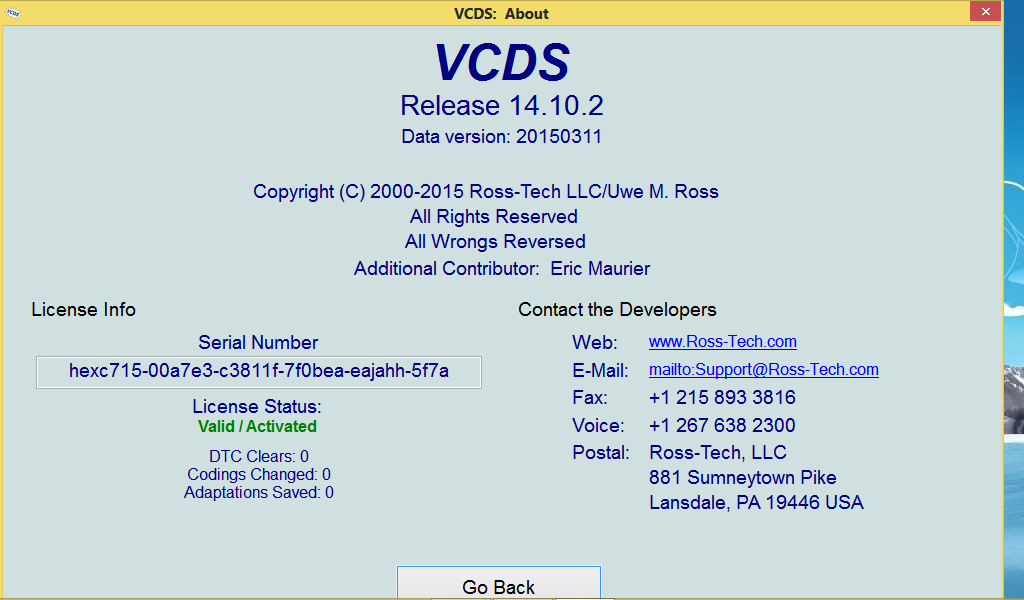Click the large VCDS logo heading
The image size is (1024, 600).
pyautogui.click(x=502, y=63)
